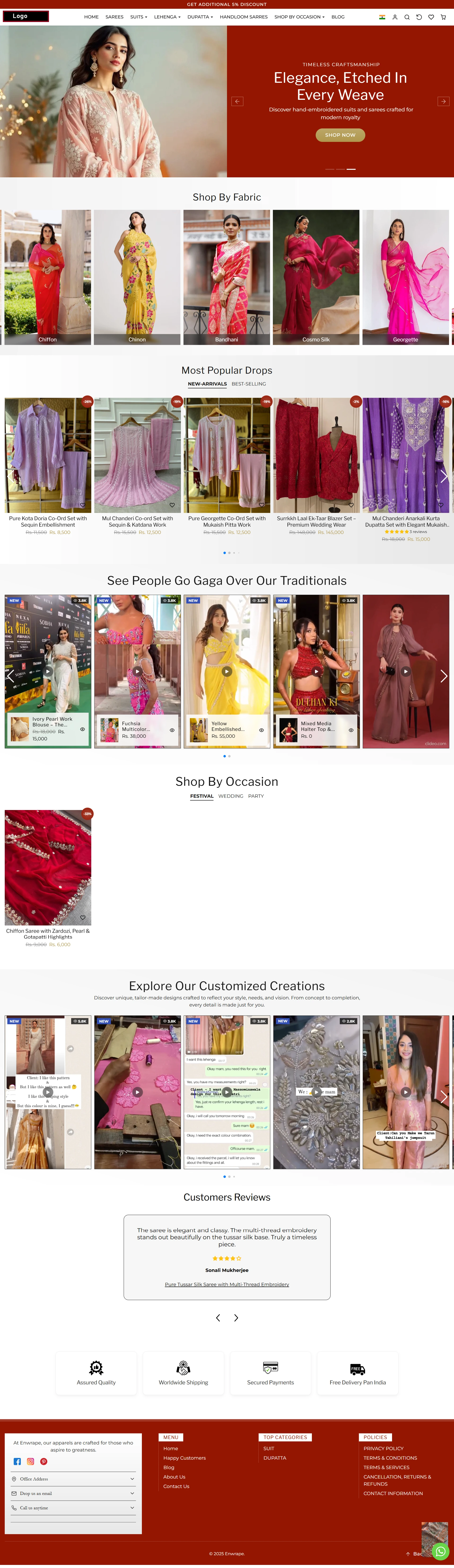This screenshot has height=1568, width=454.
Task: Select the Wedding occasion tab
Action: pos(231,796)
